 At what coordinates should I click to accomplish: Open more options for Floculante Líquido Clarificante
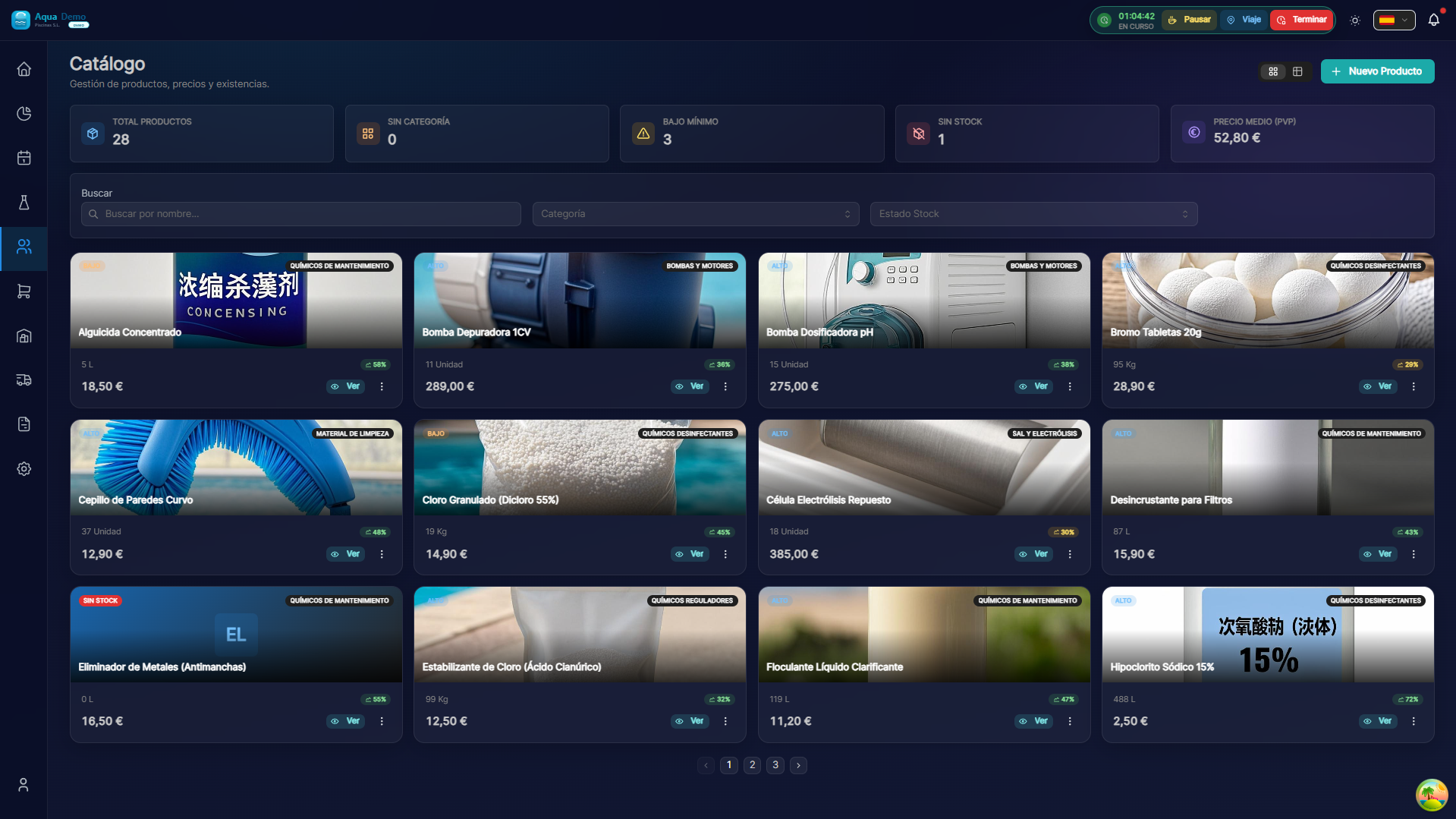[x=1070, y=721]
